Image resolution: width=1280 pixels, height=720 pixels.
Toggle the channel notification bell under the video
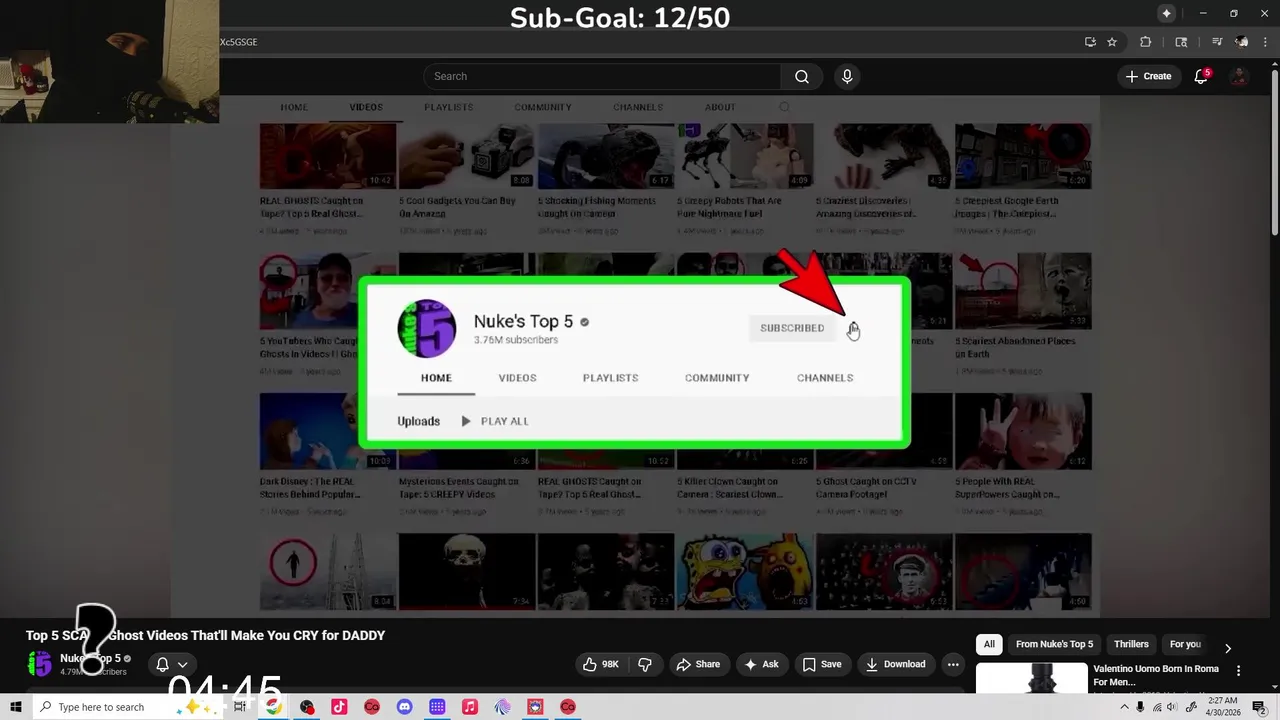point(162,664)
